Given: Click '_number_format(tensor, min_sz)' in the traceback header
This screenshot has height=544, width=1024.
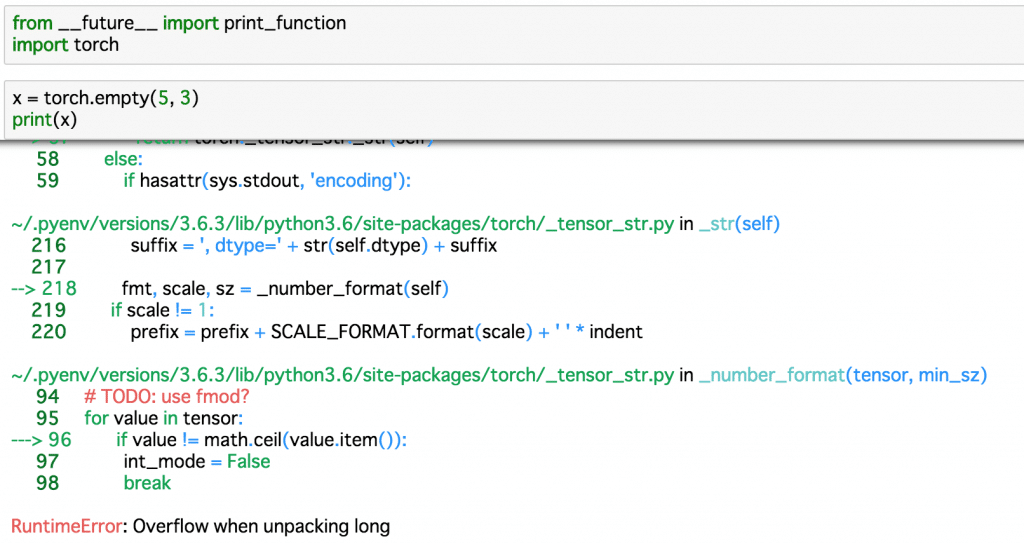Looking at the screenshot, I should click(843, 375).
